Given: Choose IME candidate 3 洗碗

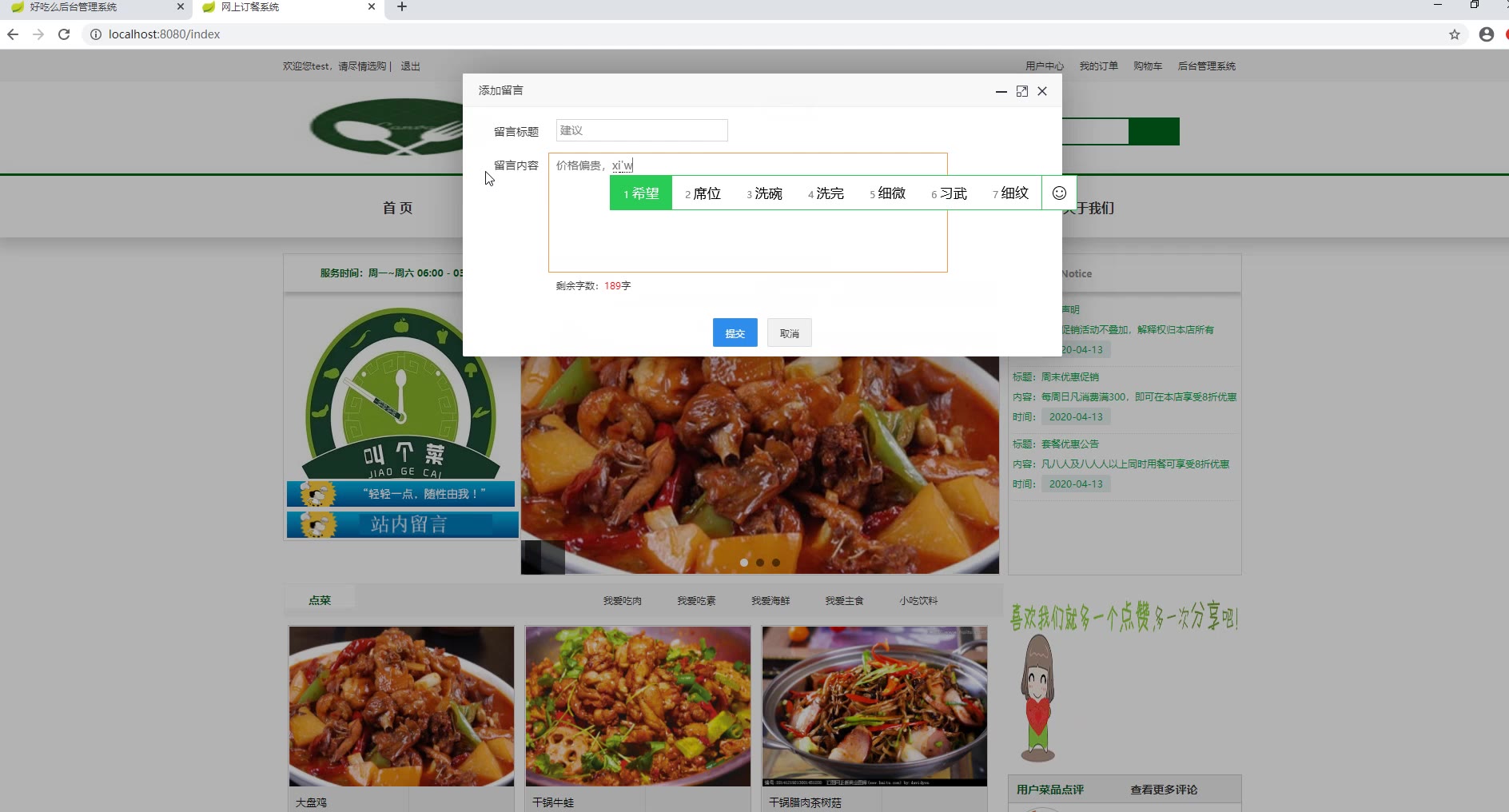Looking at the screenshot, I should [x=765, y=193].
